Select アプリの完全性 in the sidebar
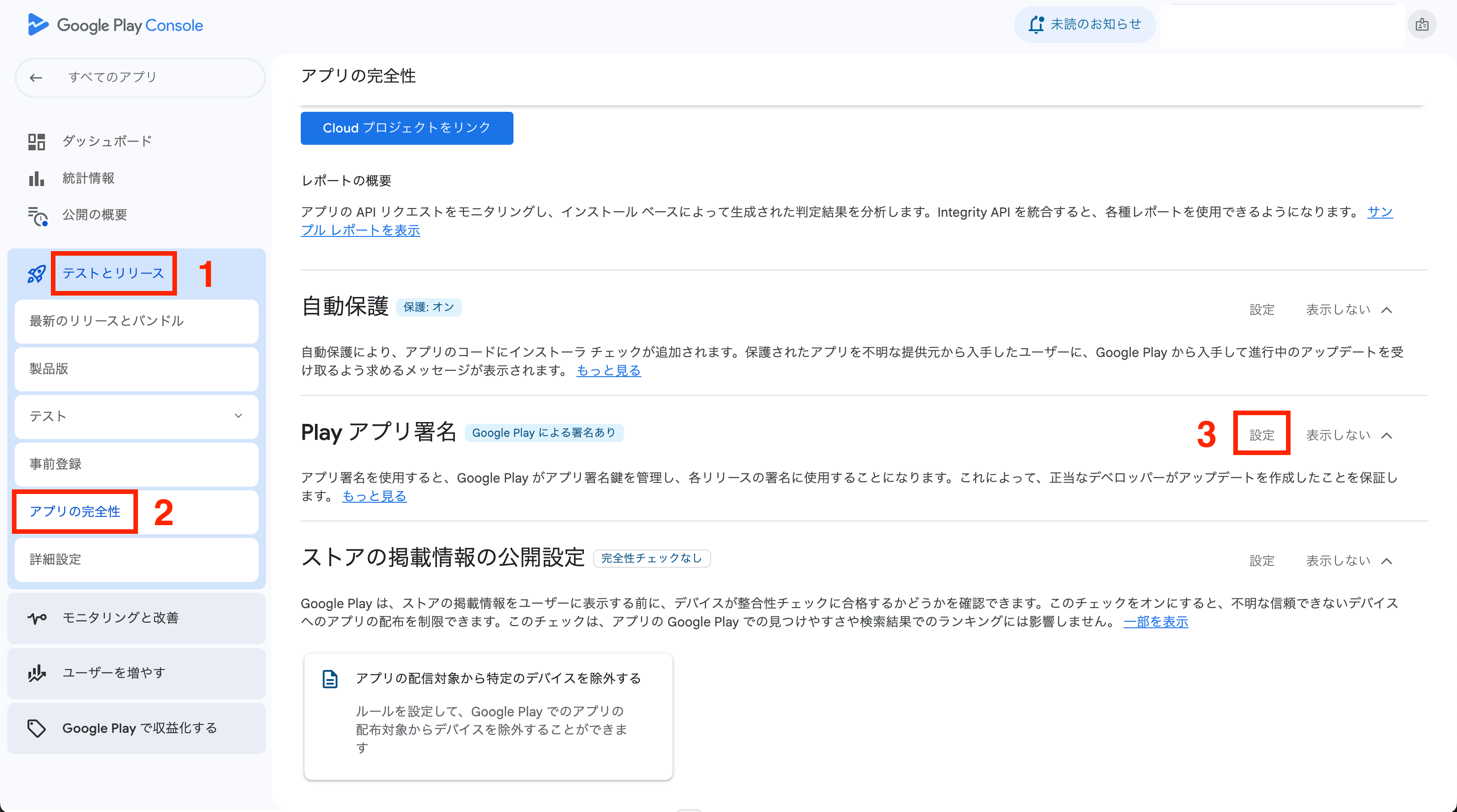Screen dimensions: 1457x812 75,512
